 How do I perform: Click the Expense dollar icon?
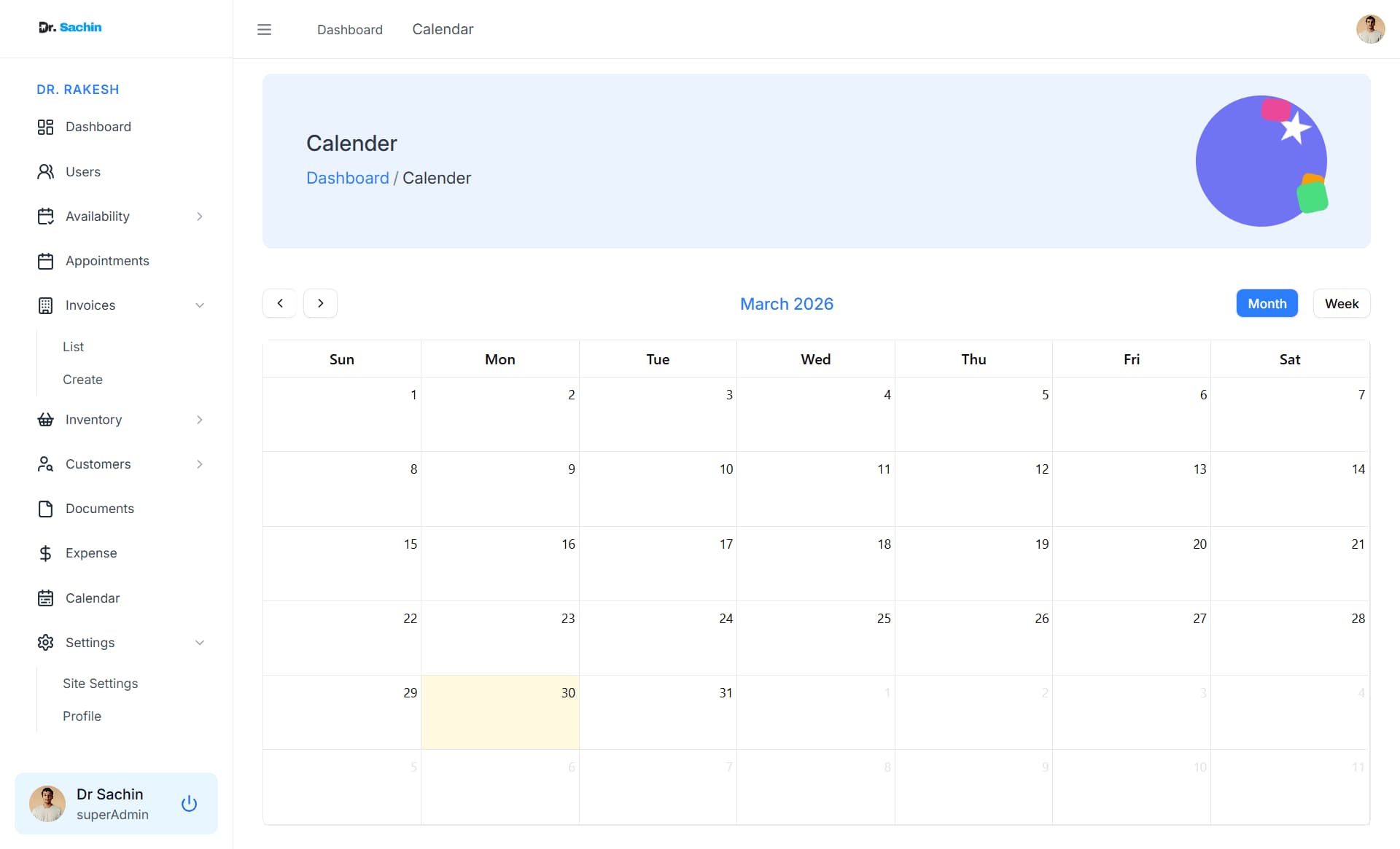point(45,553)
